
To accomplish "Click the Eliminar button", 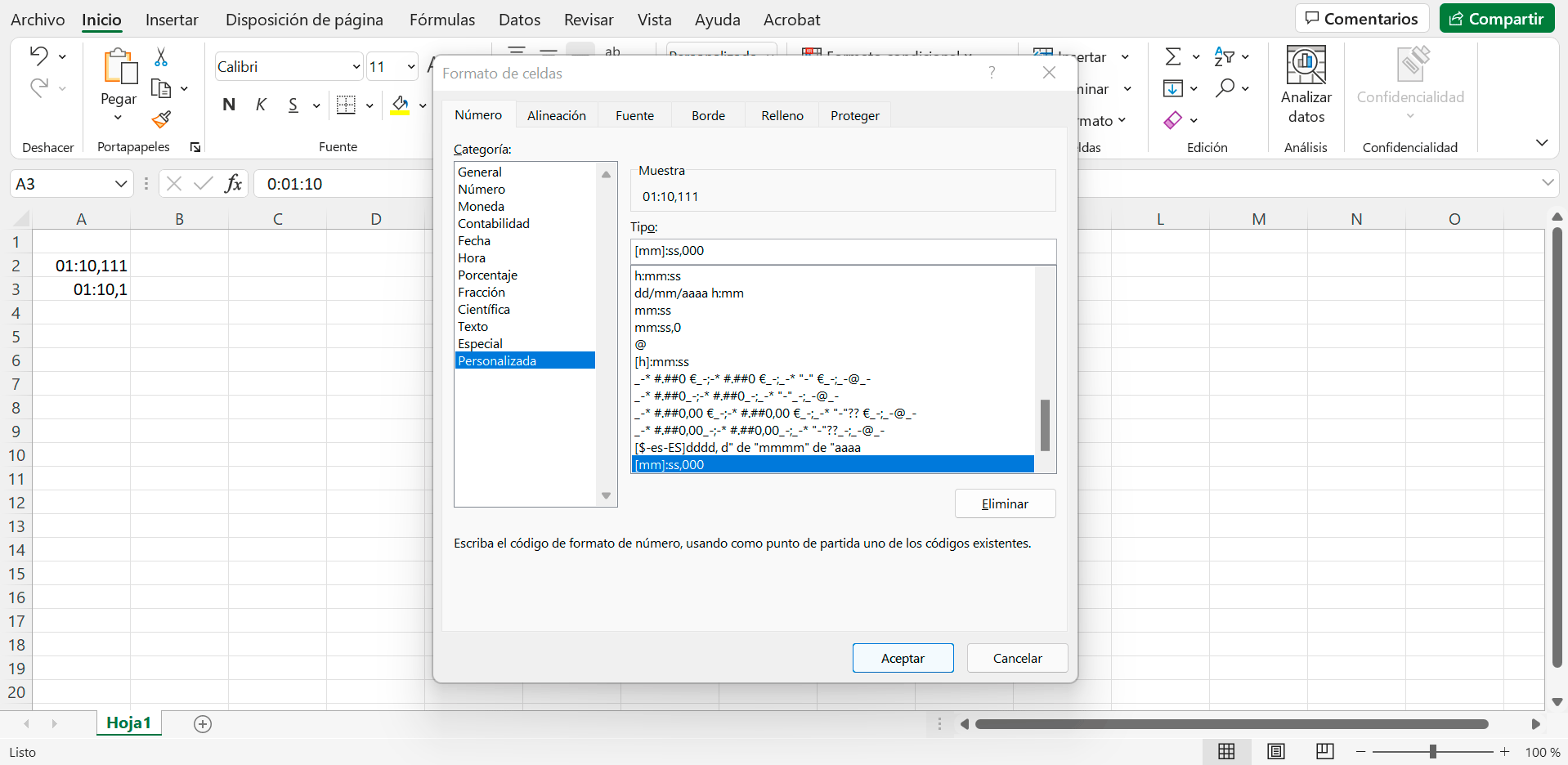I will tap(1006, 503).
